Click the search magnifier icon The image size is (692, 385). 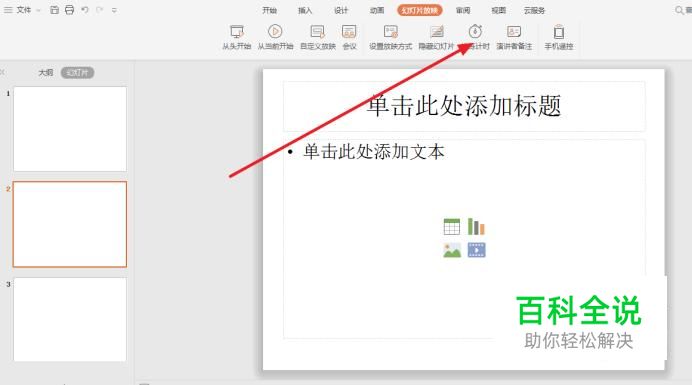[679, 10]
